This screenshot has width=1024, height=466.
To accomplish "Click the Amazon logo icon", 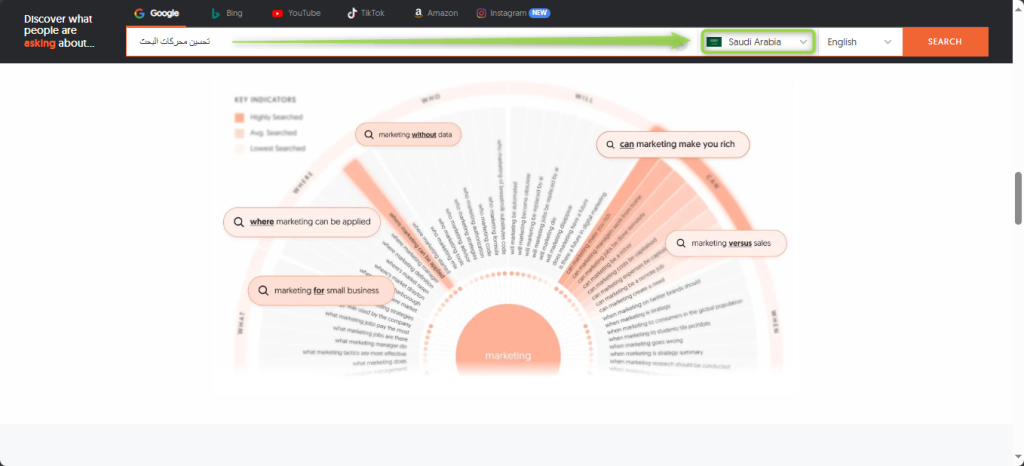I will tap(418, 13).
